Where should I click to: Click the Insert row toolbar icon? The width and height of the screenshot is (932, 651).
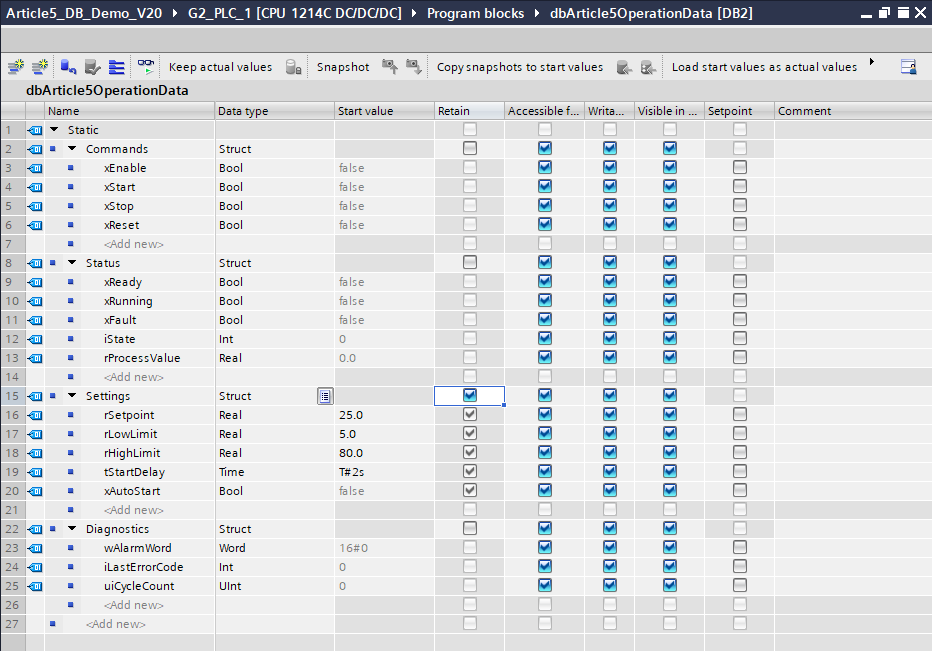(15, 67)
